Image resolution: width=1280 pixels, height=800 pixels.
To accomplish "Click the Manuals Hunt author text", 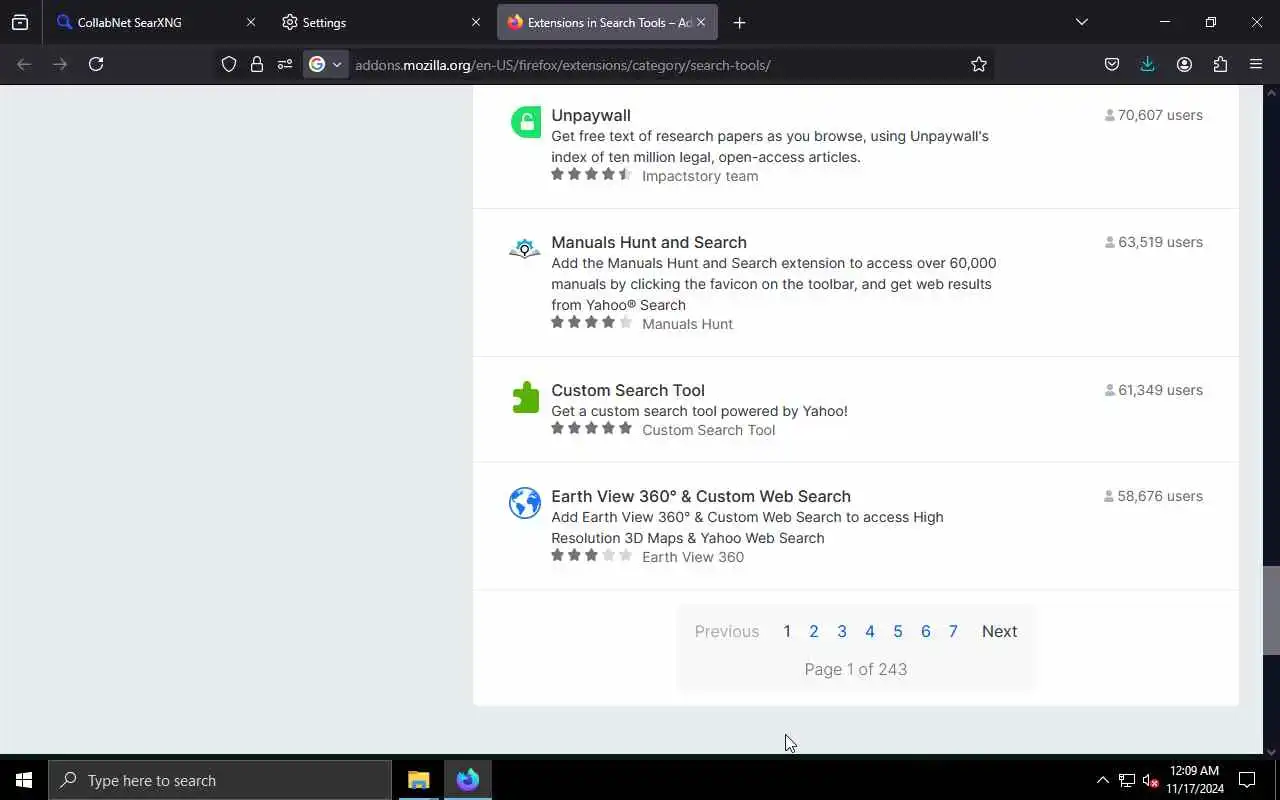I will 687,324.
